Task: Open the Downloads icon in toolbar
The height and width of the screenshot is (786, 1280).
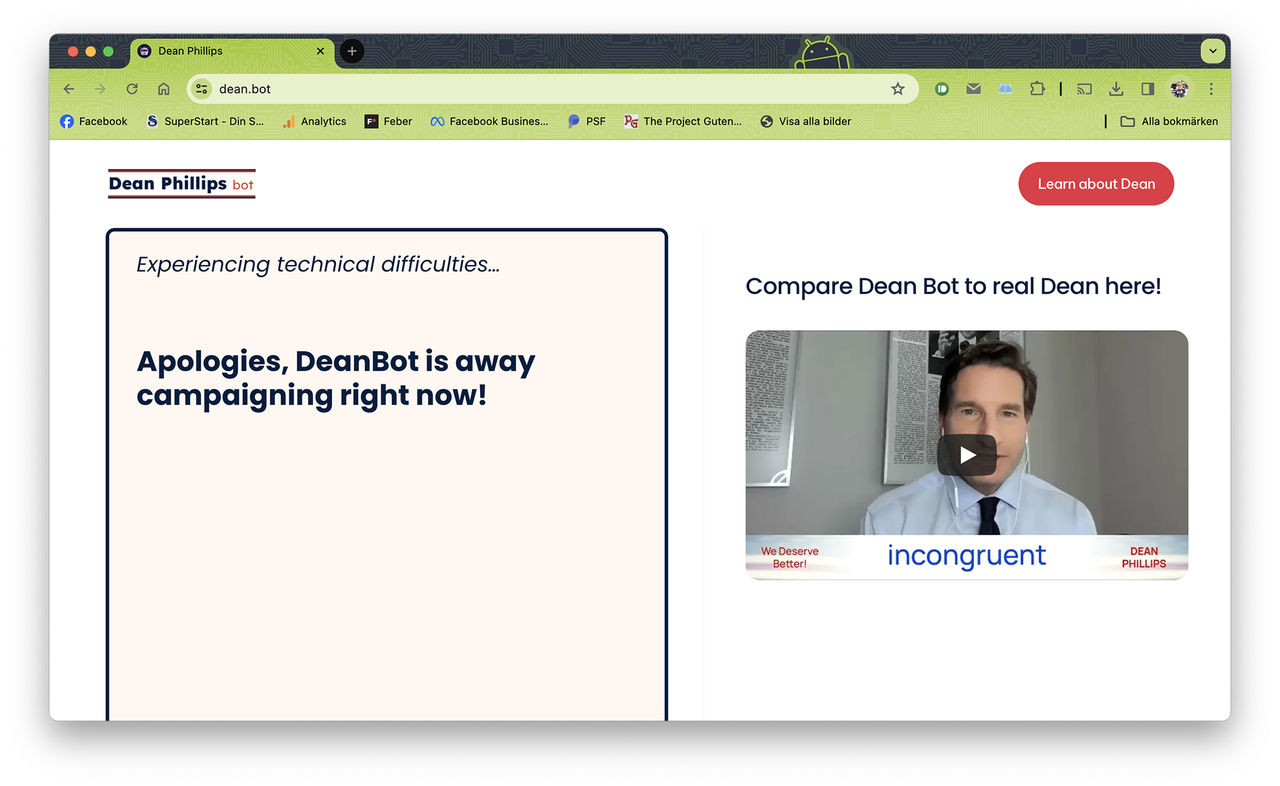Action: 1116,89
